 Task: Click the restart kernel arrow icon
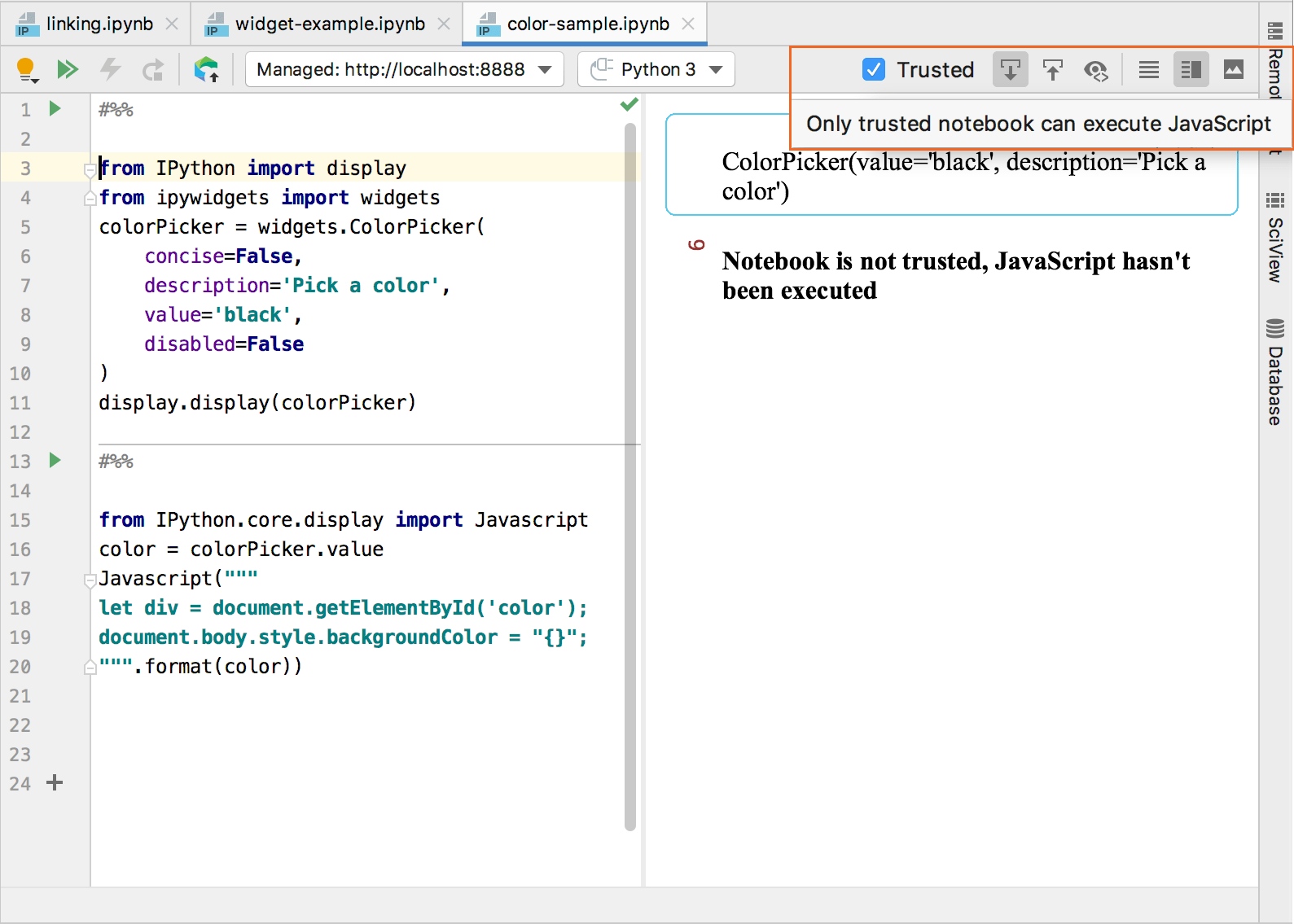click(153, 70)
